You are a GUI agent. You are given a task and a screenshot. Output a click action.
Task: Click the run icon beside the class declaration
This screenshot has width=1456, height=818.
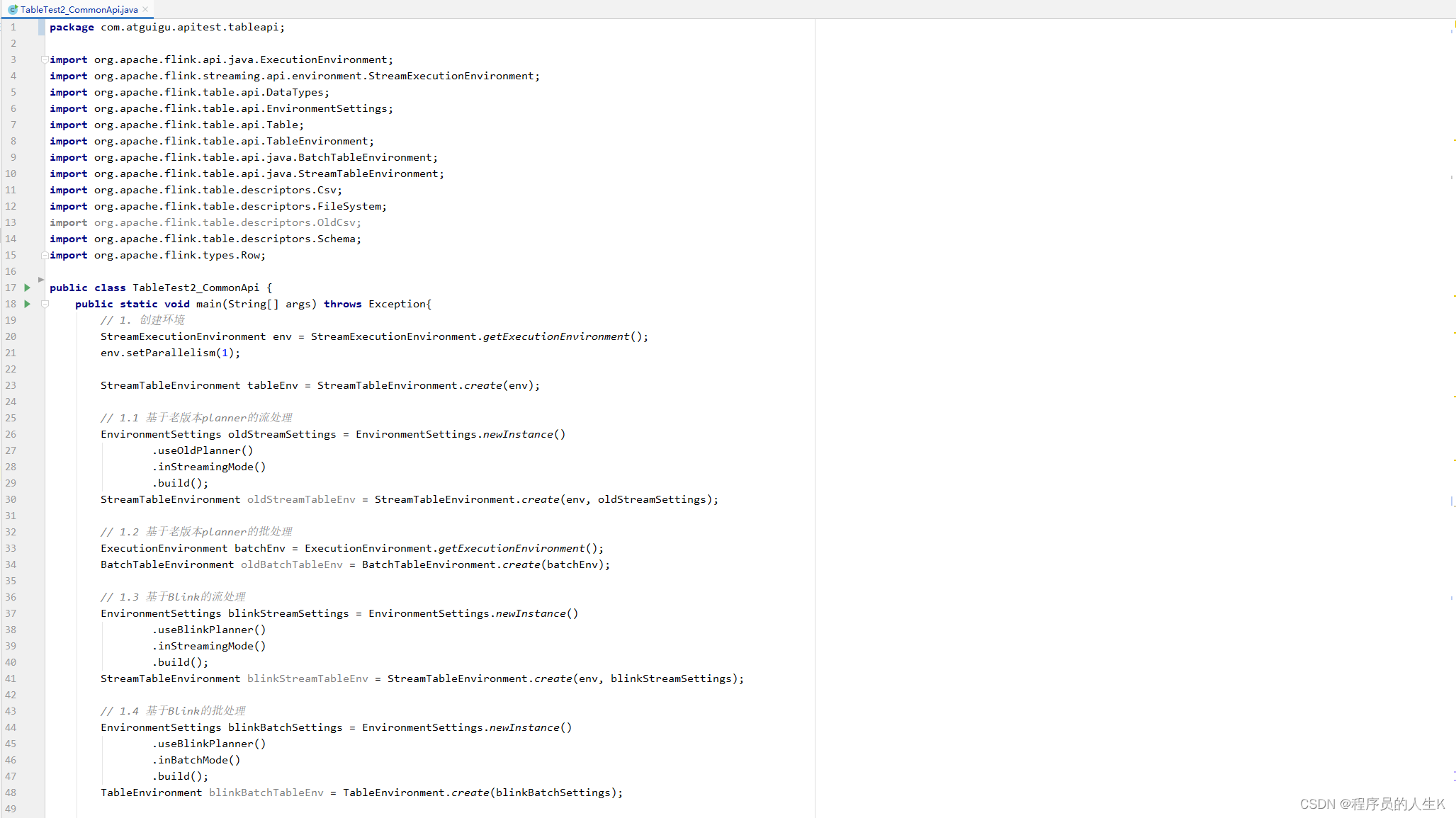[x=27, y=288]
